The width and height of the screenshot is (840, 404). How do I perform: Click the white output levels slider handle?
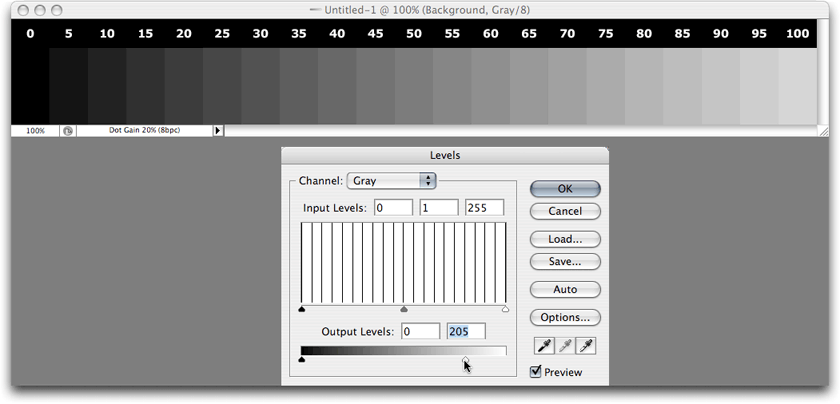(x=466, y=360)
